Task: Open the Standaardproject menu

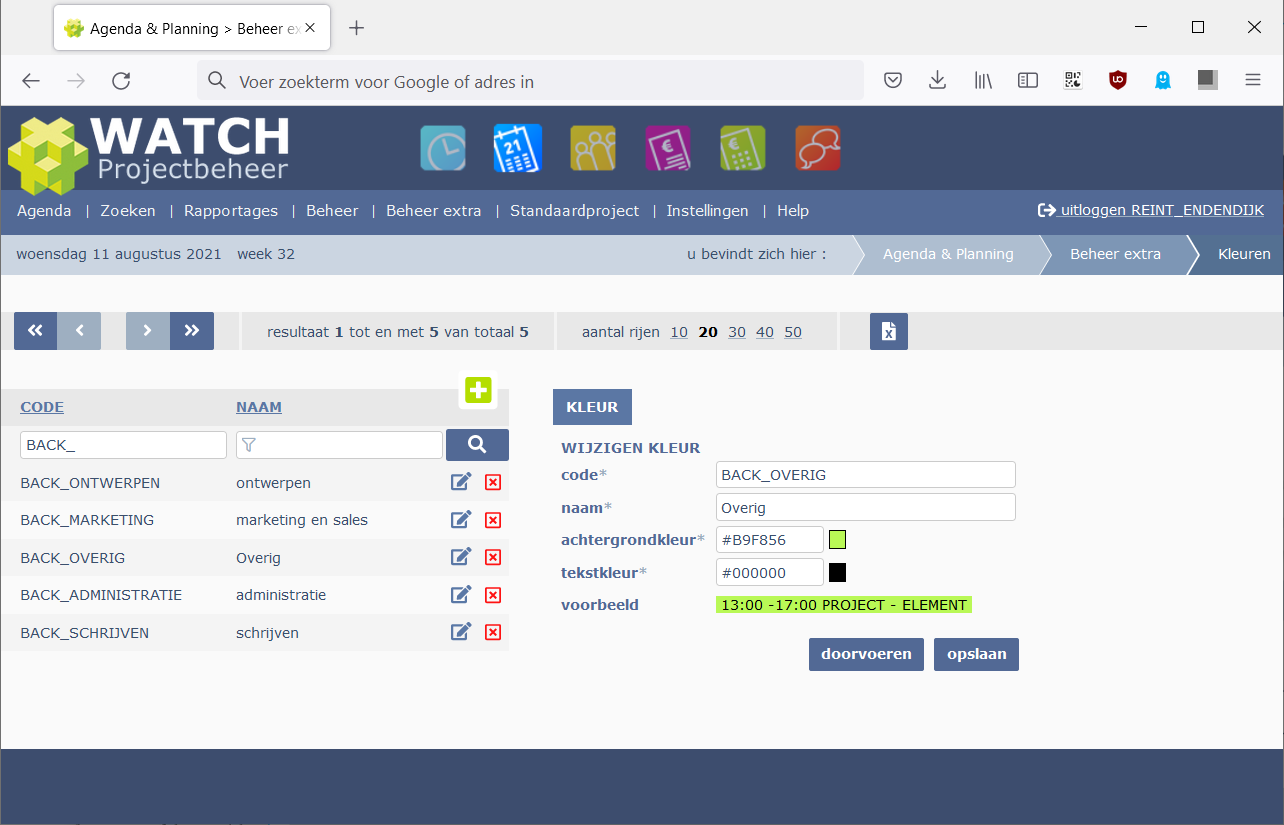Action: tap(575, 211)
